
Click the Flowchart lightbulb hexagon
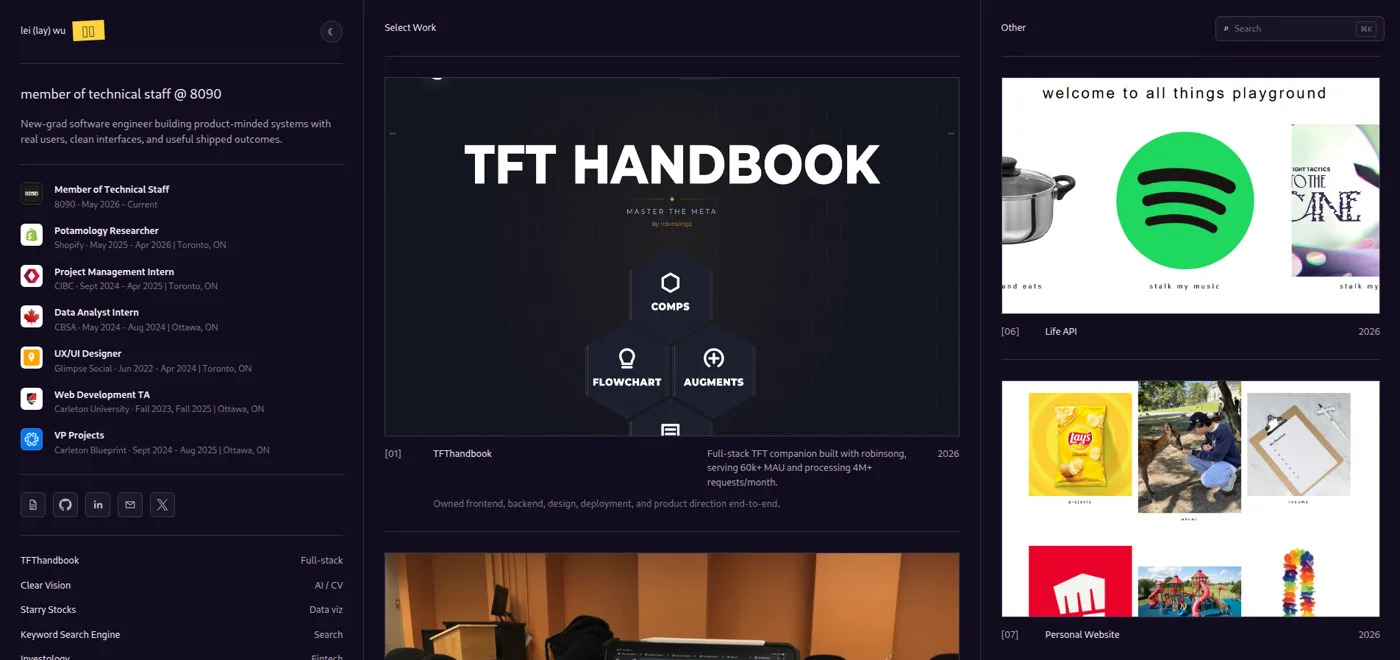627,368
